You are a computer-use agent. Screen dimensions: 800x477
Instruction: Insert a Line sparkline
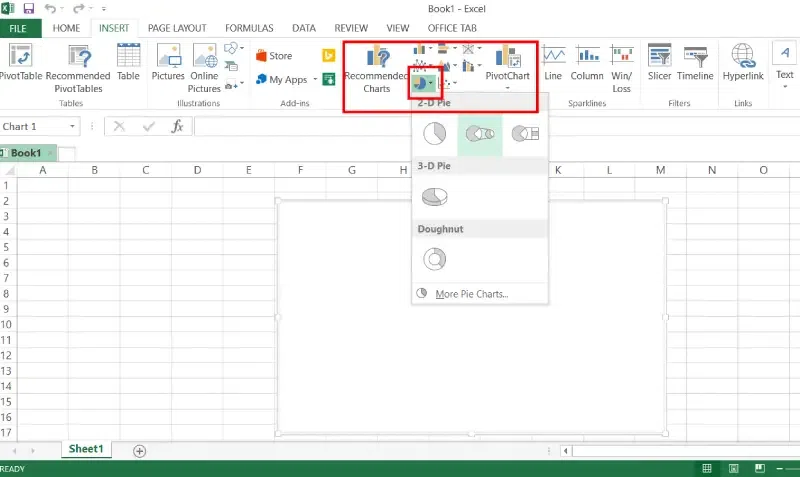click(553, 62)
